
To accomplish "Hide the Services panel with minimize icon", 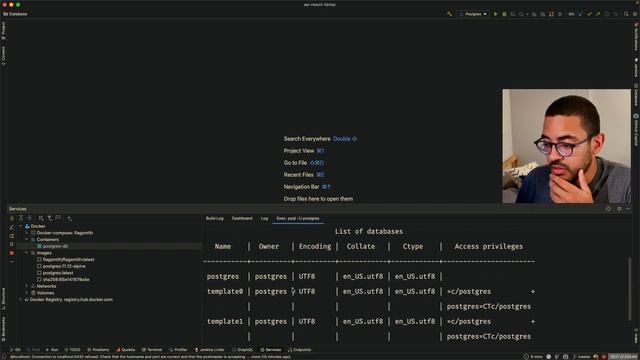I will pyautogui.click(x=628, y=209).
